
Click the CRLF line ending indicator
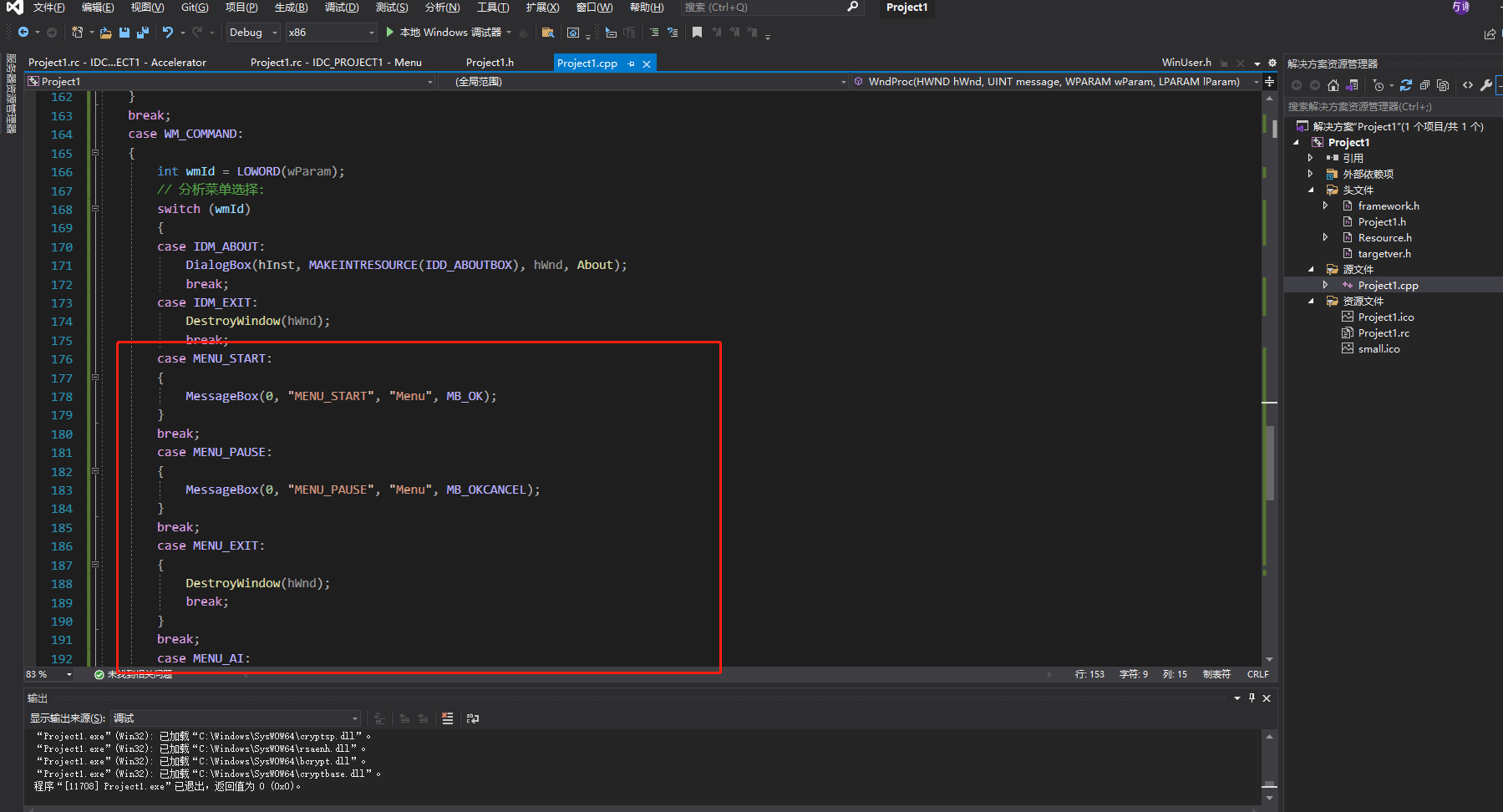[1257, 674]
